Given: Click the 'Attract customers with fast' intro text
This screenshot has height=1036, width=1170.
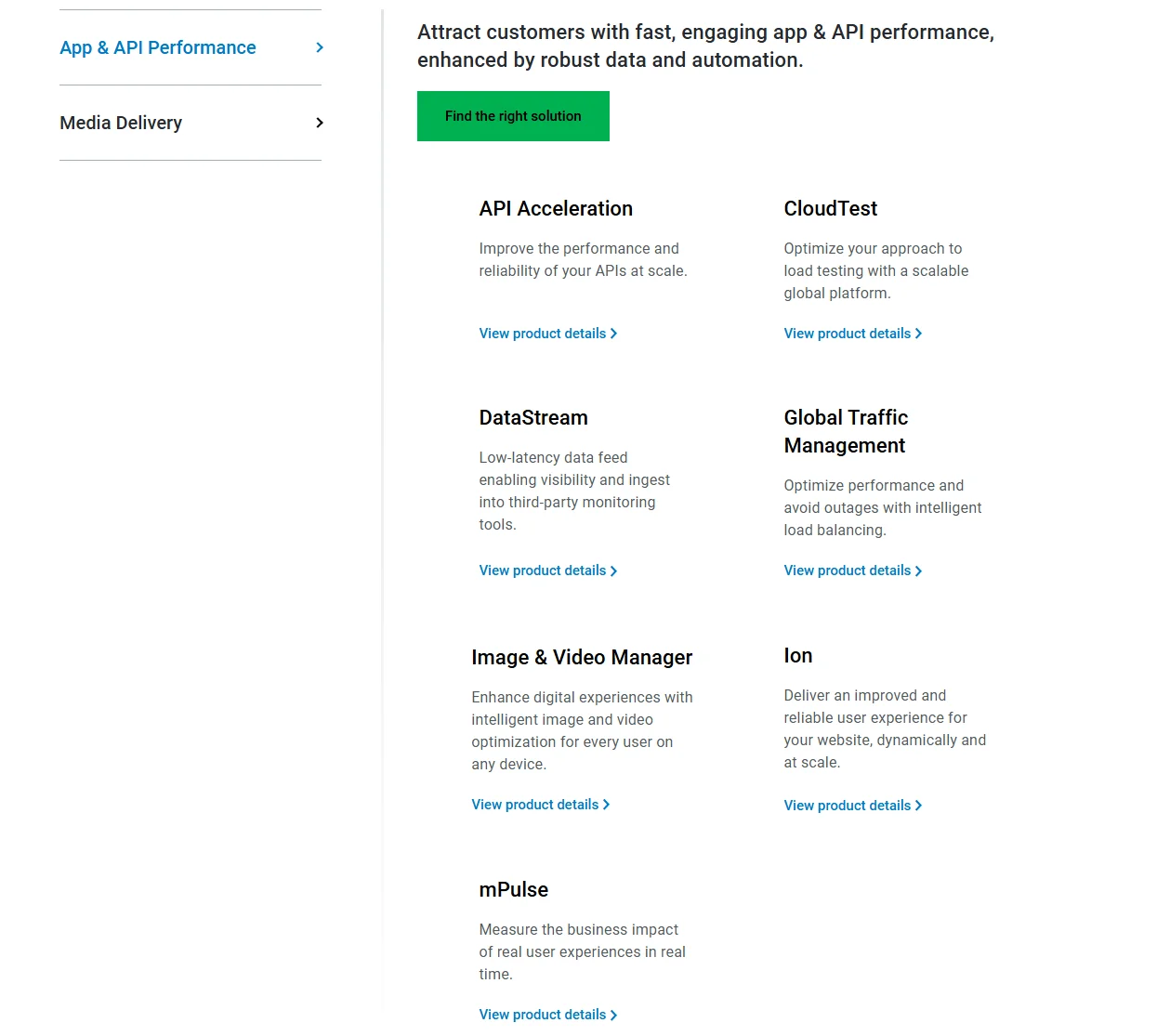Looking at the screenshot, I should pyautogui.click(x=705, y=46).
